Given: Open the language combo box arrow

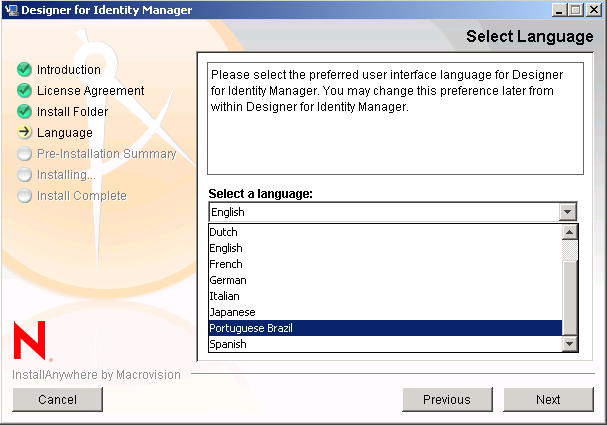Looking at the screenshot, I should point(568,212).
